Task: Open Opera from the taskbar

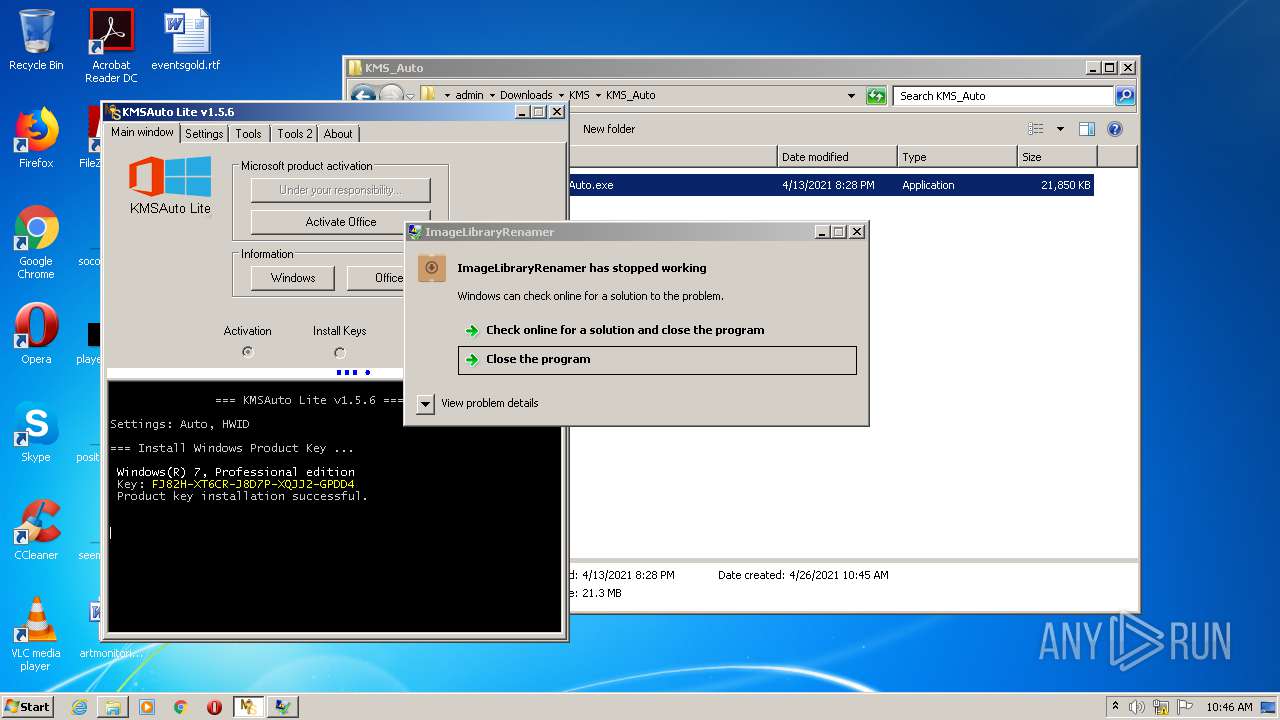Action: click(214, 707)
